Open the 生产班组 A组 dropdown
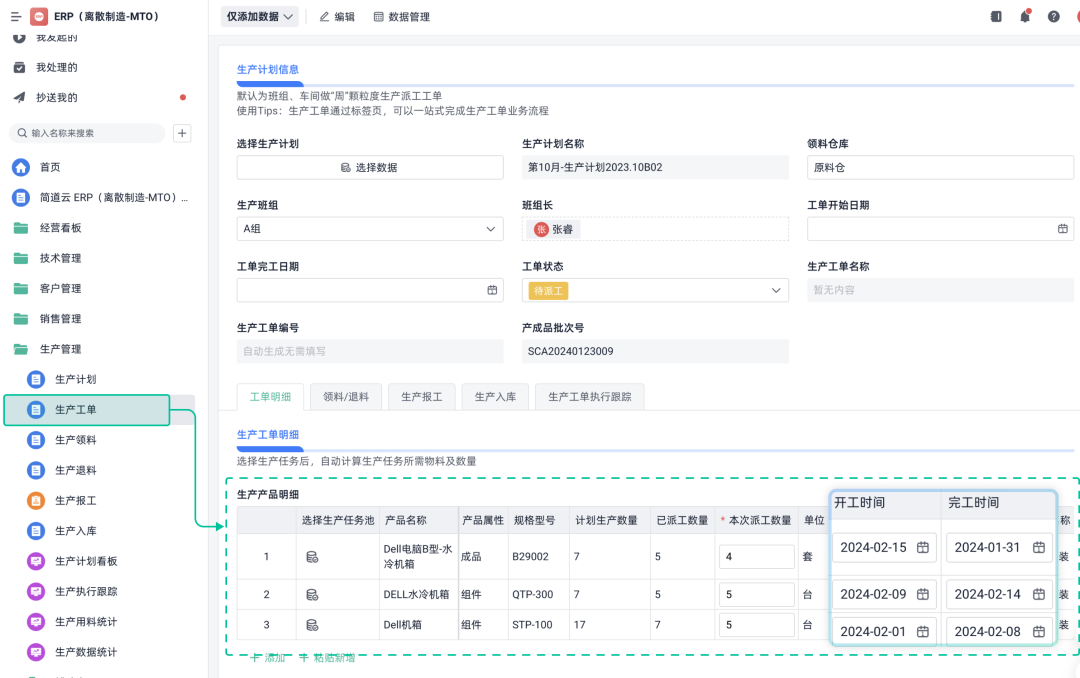This screenshot has height=678, width=1080. (x=369, y=229)
